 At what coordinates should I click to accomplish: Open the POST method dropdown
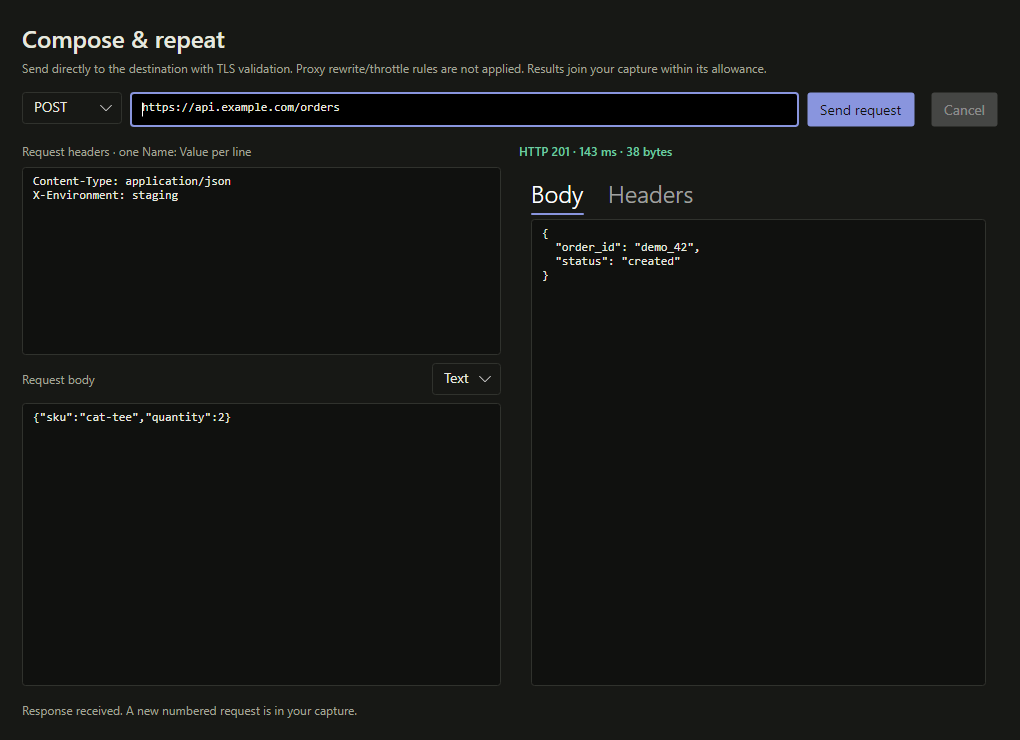(x=72, y=108)
